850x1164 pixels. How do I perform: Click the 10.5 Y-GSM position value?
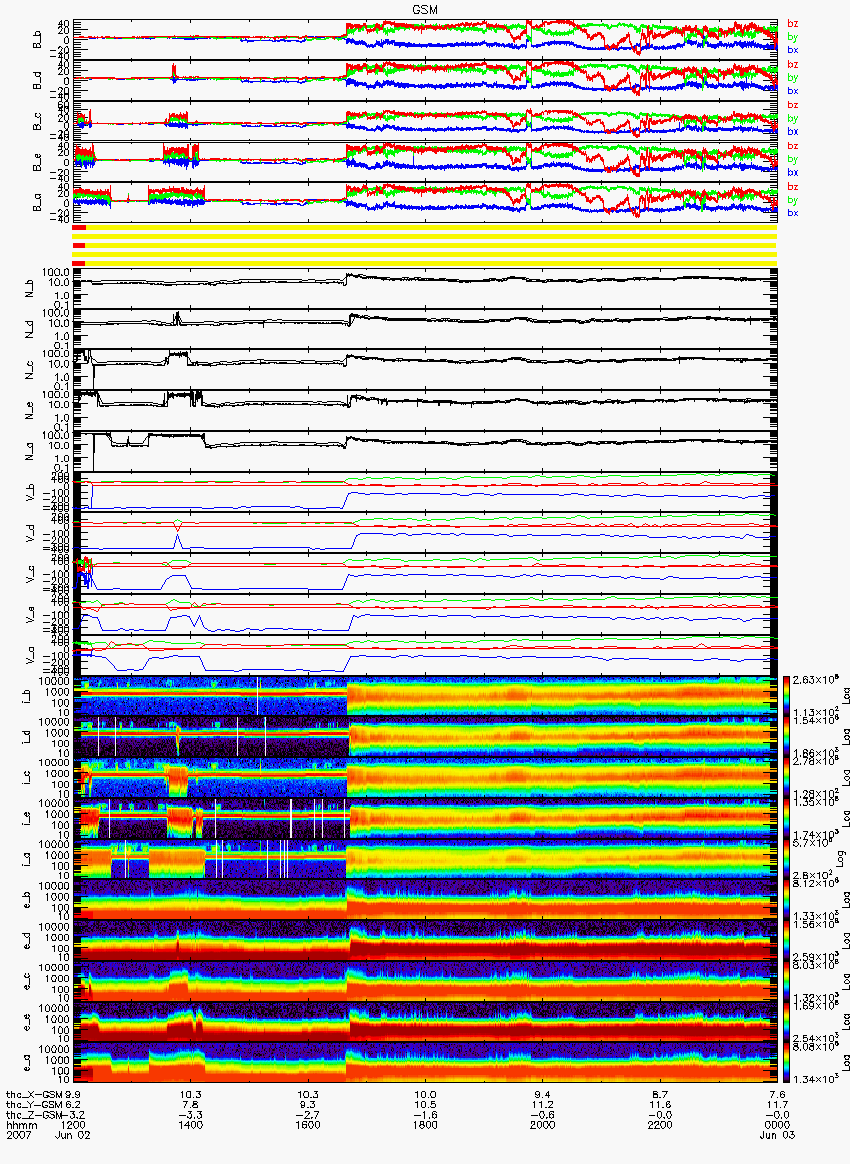(425, 1105)
